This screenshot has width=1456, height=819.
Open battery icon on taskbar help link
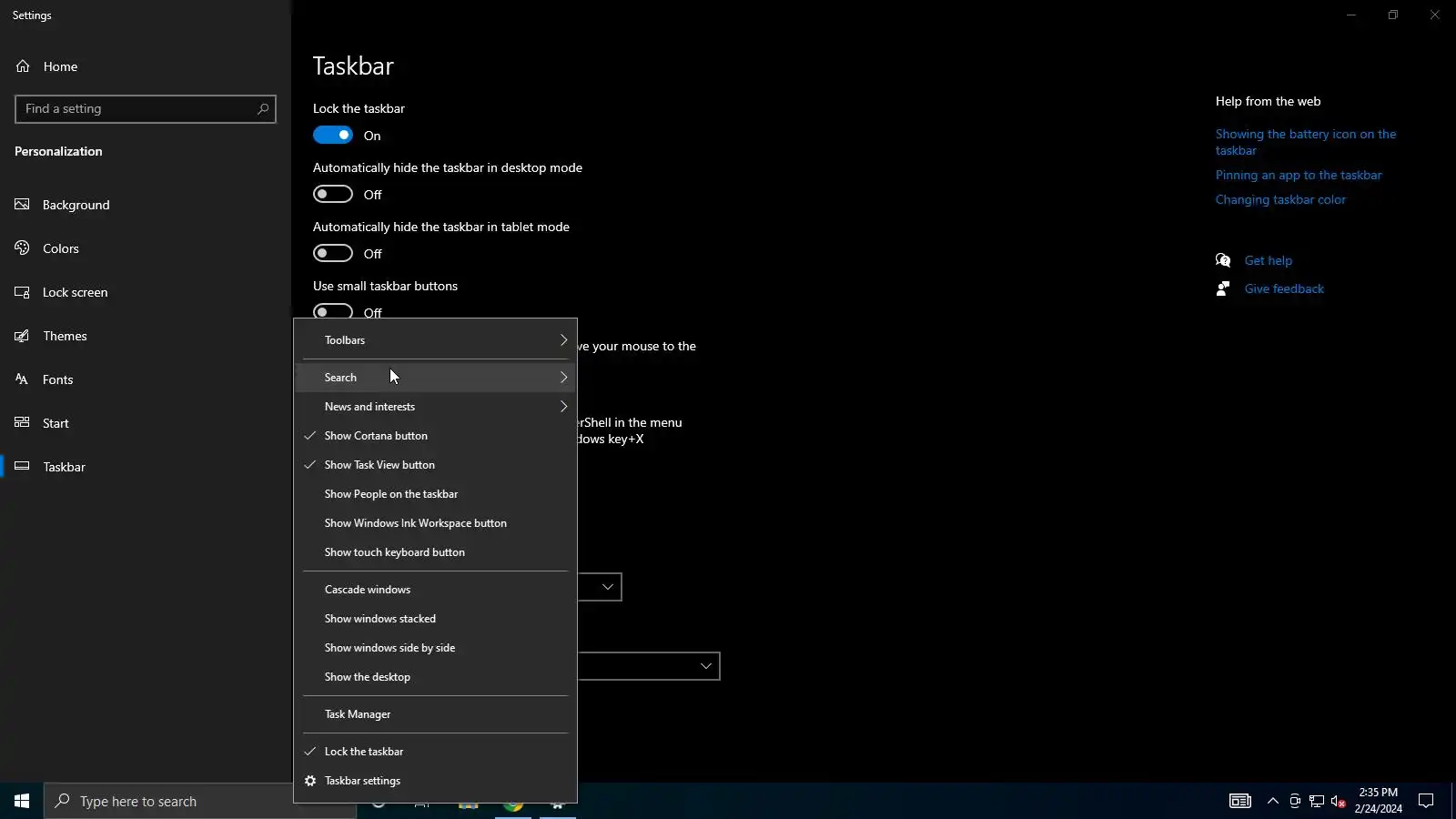(x=1306, y=142)
